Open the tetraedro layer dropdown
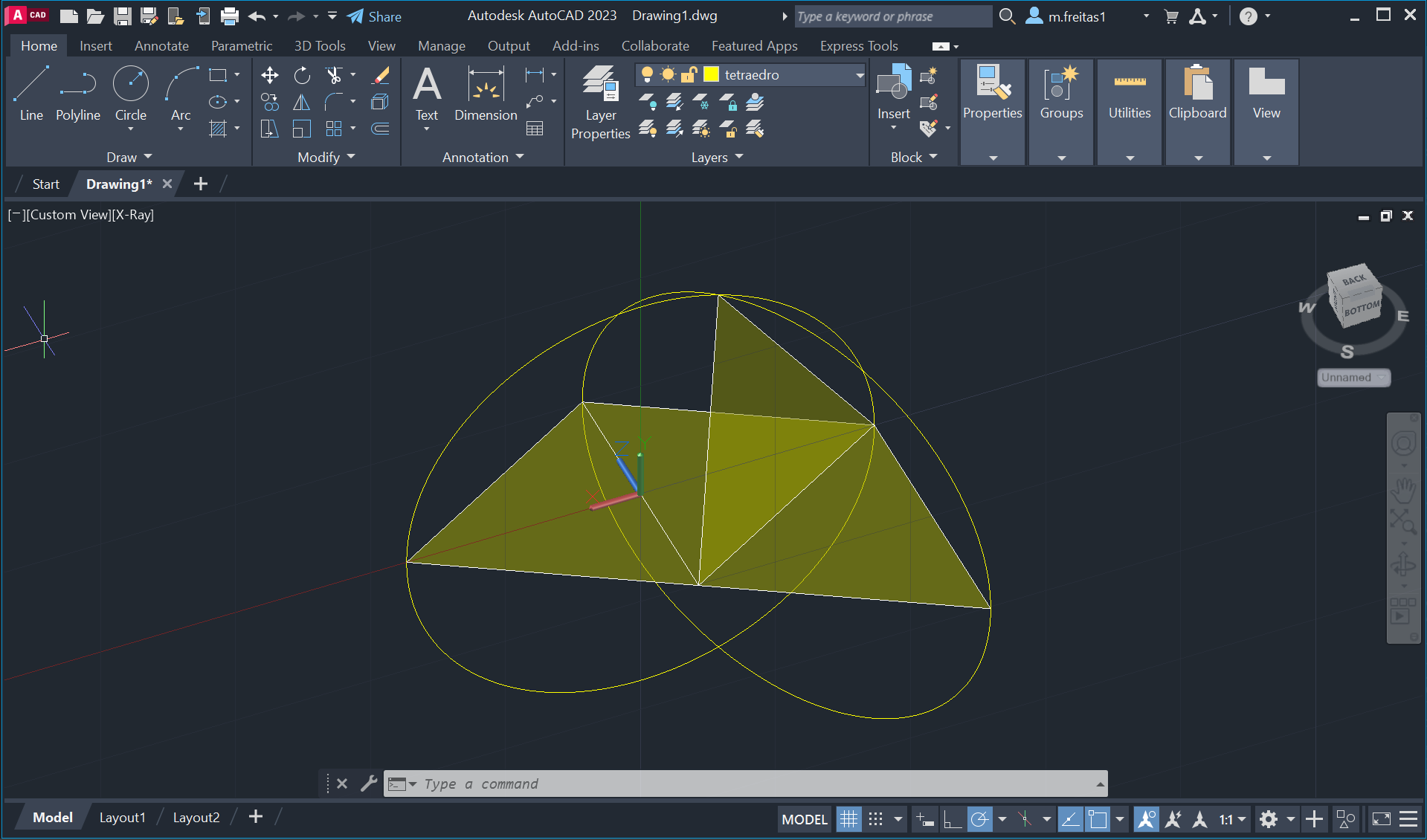Viewport: 1427px width, 840px height. 859,75
